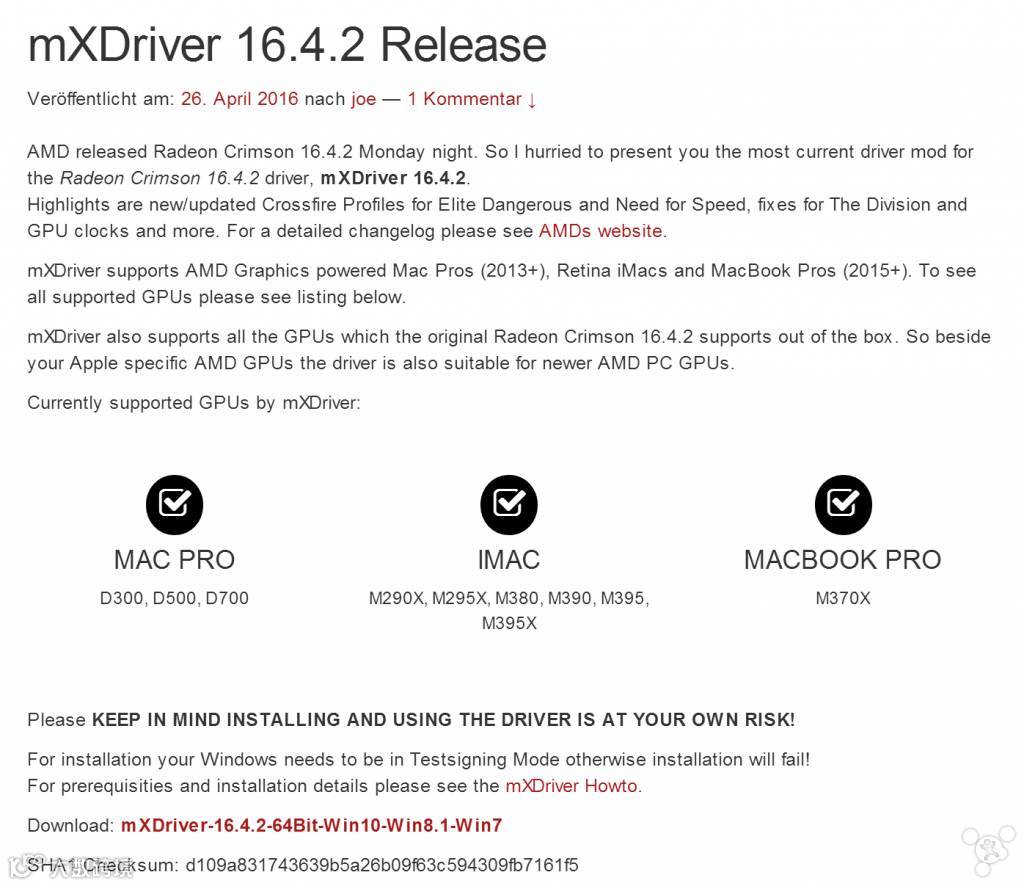Click the MACBOOK PRO heading
Image resolution: width=1024 pixels, height=886 pixels.
(843, 560)
